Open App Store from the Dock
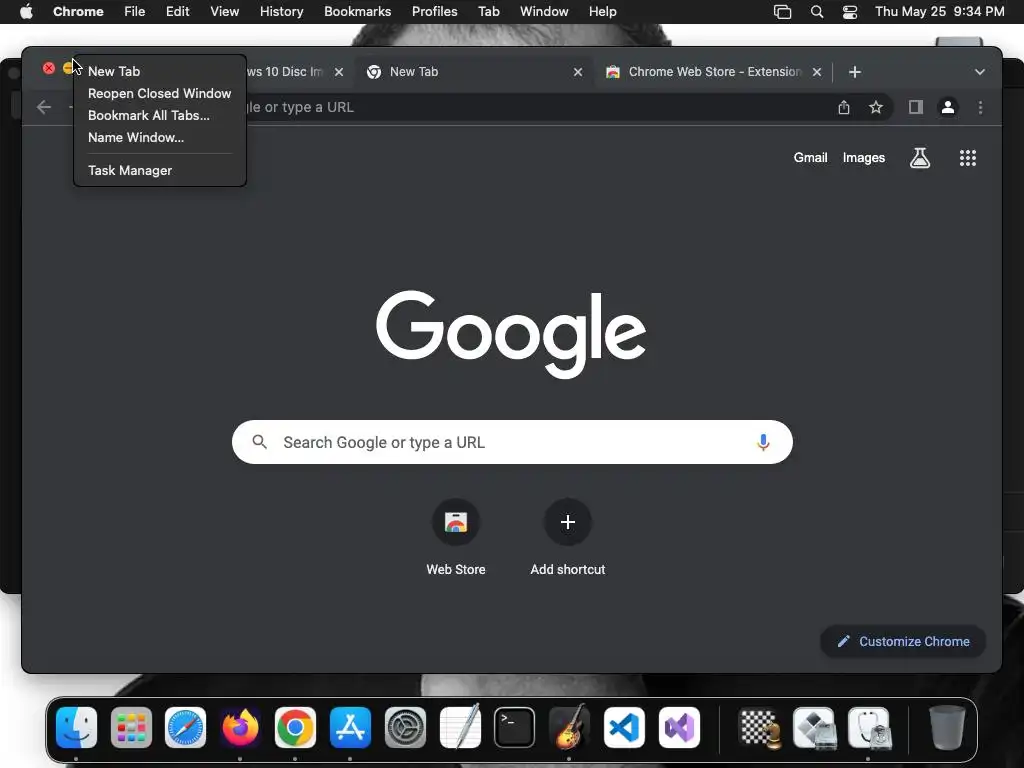Image resolution: width=1024 pixels, height=768 pixels. (350, 728)
